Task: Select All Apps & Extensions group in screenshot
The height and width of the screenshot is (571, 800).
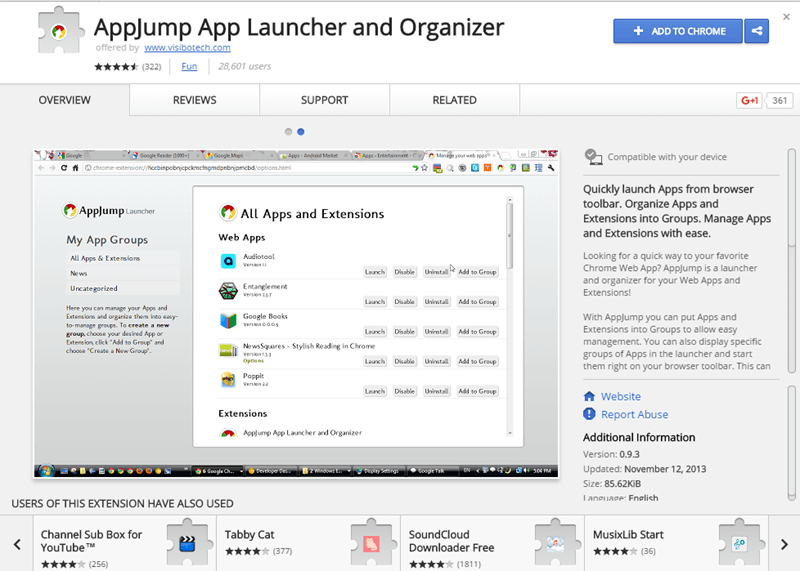Action: click(123, 258)
